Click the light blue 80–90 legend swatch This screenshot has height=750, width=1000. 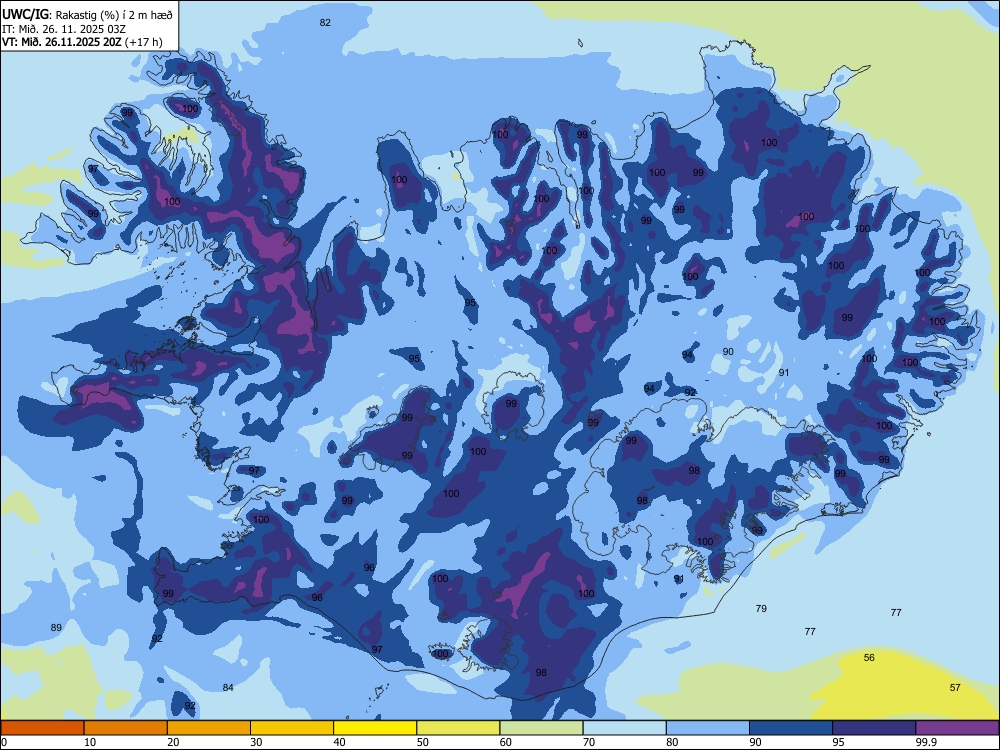coord(708,728)
